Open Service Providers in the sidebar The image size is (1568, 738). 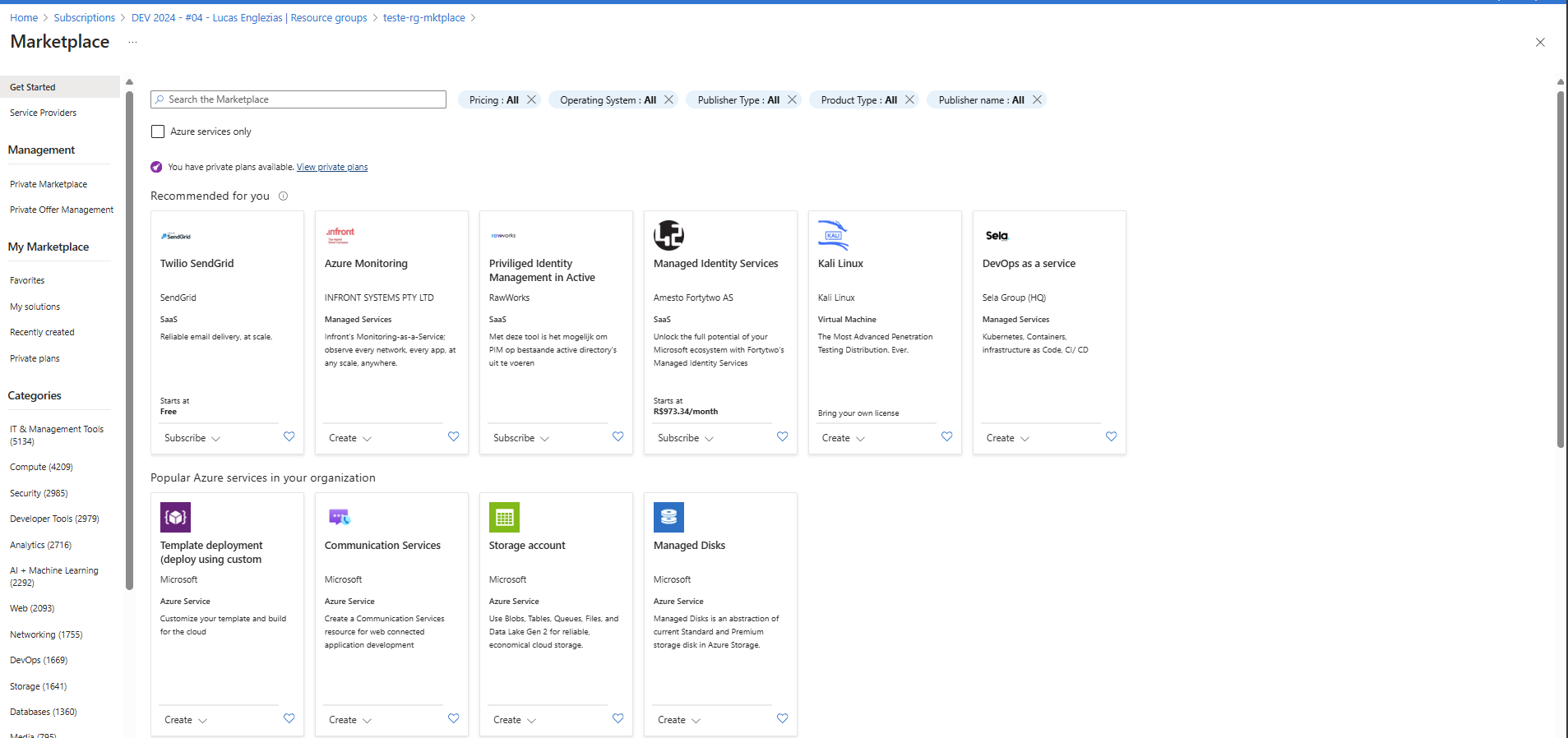coord(43,113)
